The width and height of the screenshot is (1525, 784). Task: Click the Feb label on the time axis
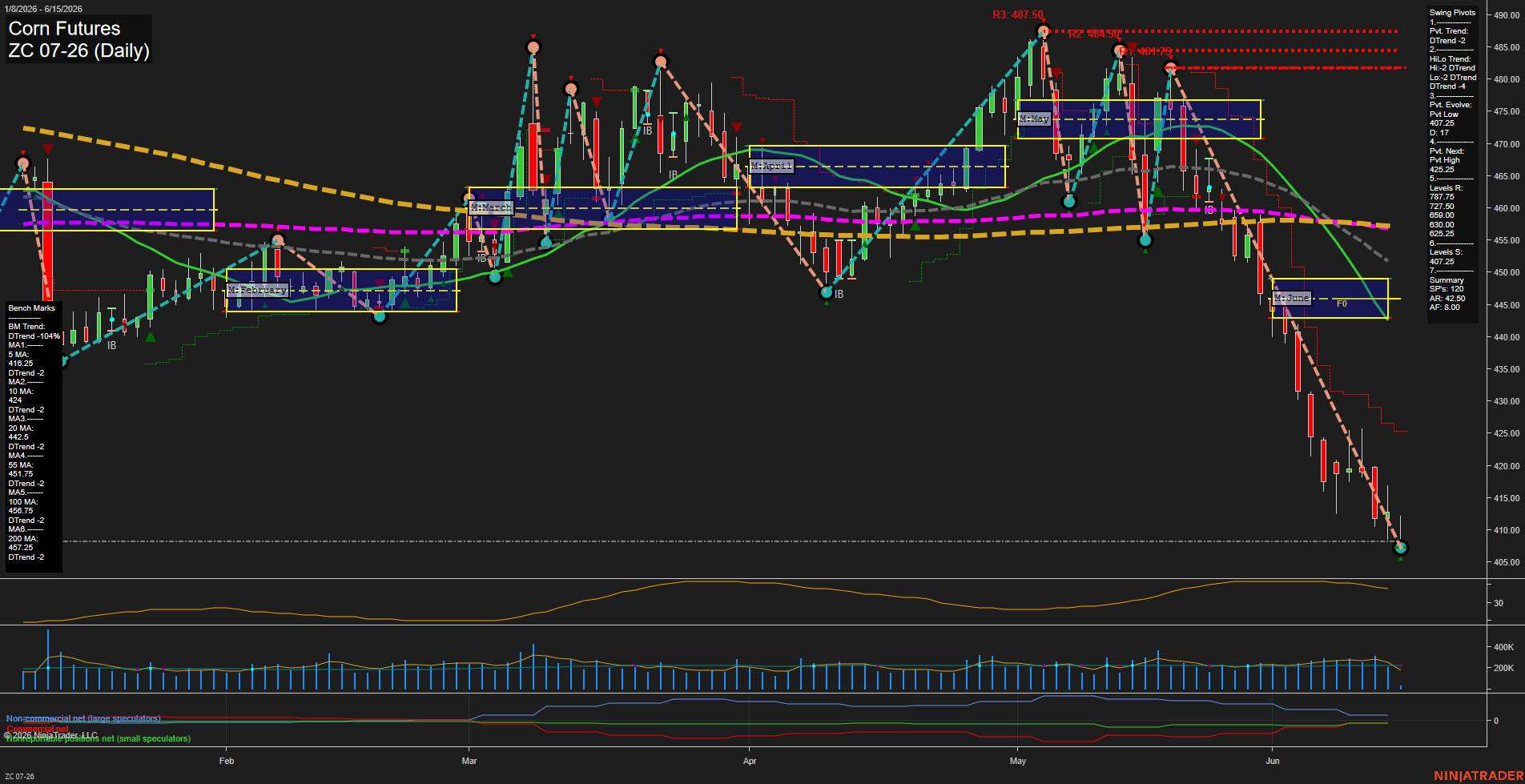227,761
